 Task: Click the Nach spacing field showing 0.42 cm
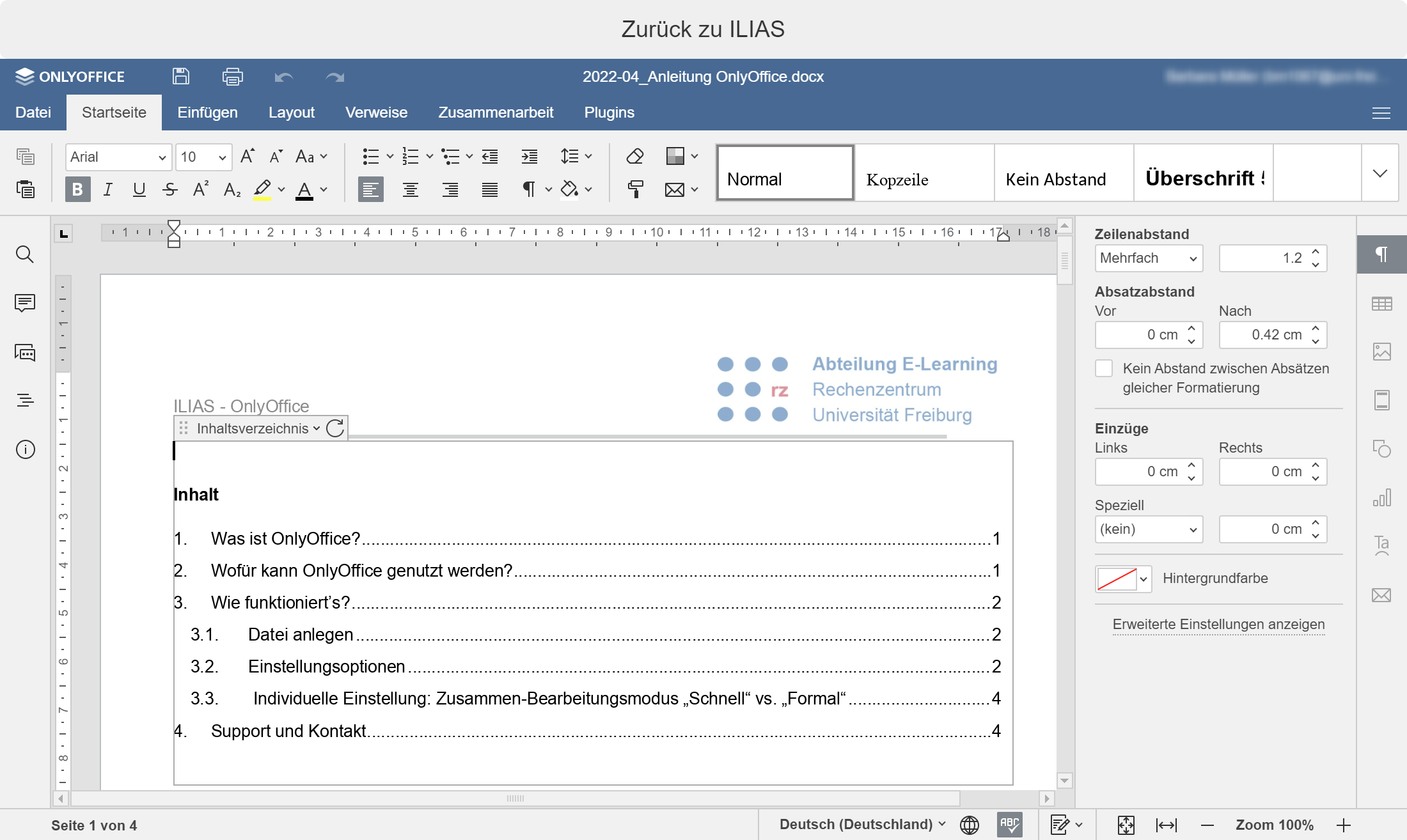click(1273, 335)
